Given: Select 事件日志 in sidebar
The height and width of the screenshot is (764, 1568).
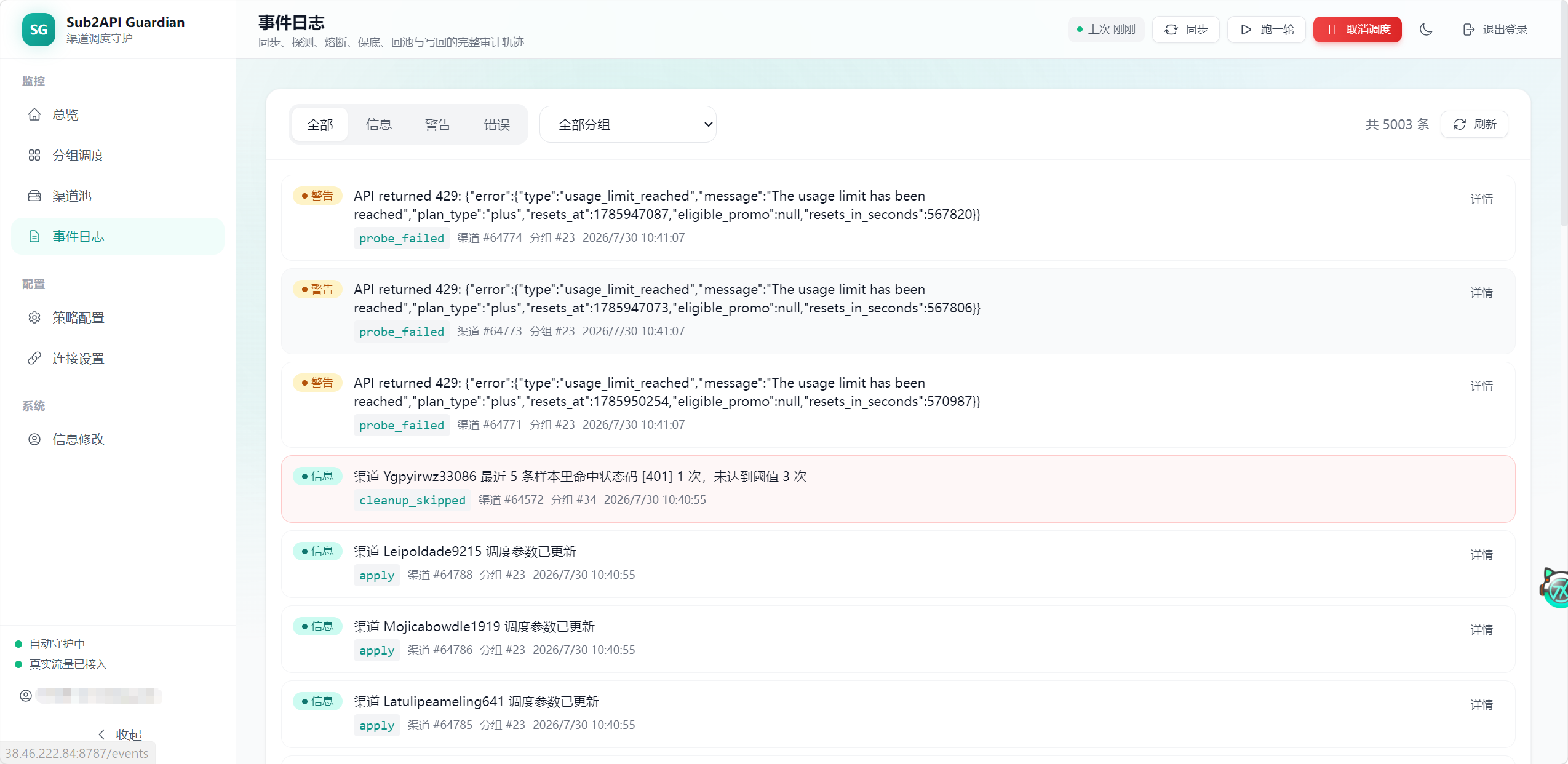Looking at the screenshot, I should pos(117,236).
